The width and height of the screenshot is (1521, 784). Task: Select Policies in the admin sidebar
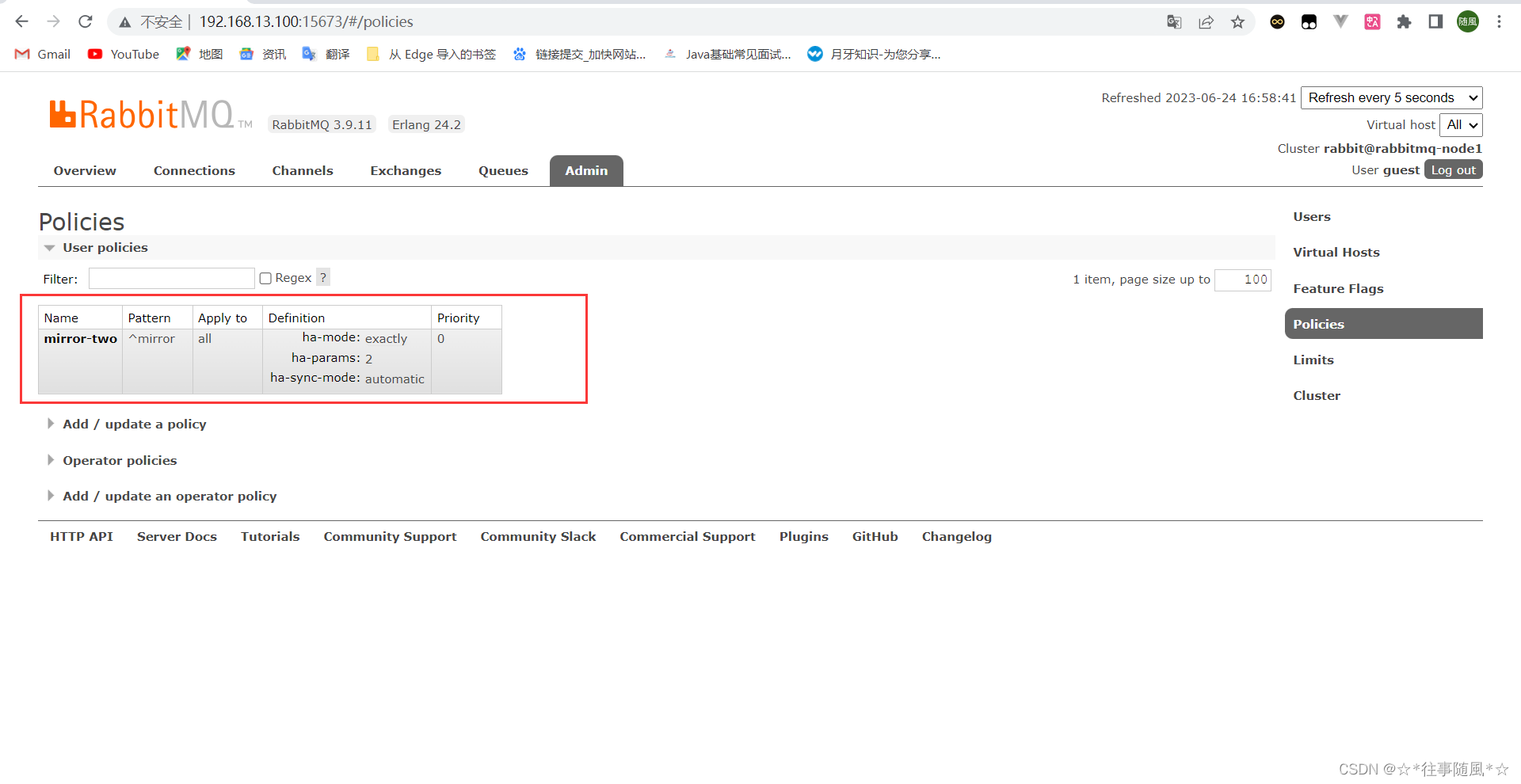coord(1383,324)
